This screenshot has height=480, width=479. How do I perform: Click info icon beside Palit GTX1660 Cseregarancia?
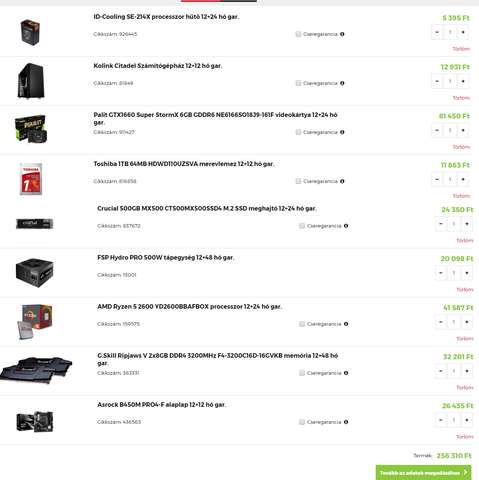pyautogui.click(x=342, y=132)
